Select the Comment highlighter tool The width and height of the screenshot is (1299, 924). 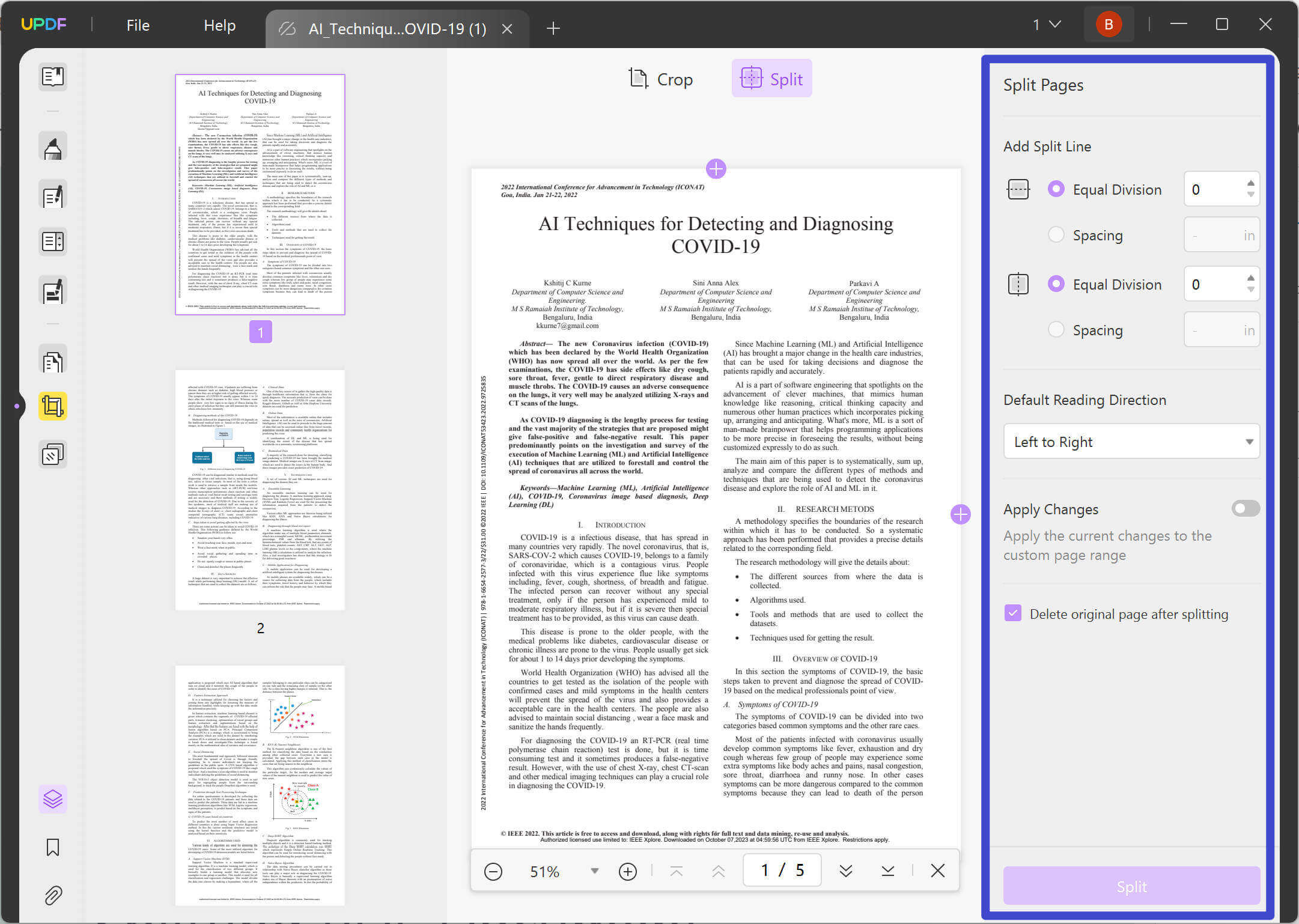(x=52, y=146)
